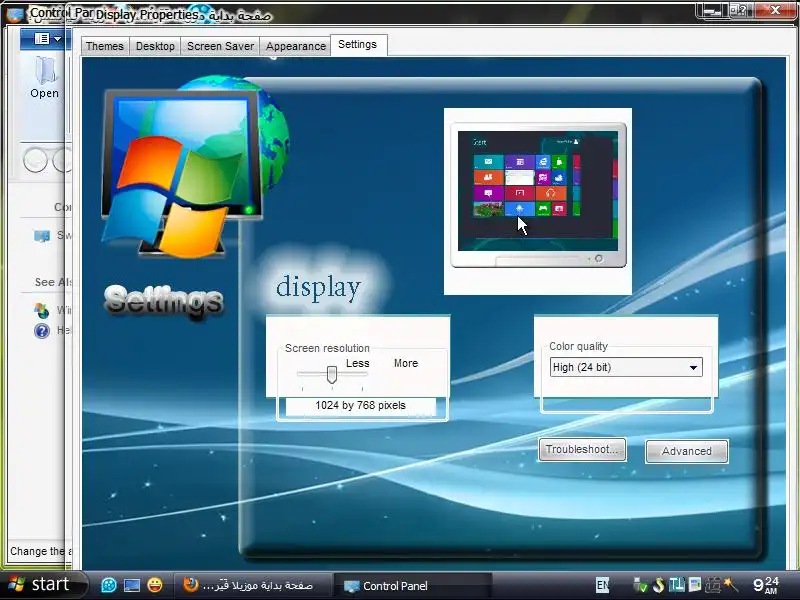The height and width of the screenshot is (600, 800).
Task: Click the Advanced button
Action: coord(687,452)
